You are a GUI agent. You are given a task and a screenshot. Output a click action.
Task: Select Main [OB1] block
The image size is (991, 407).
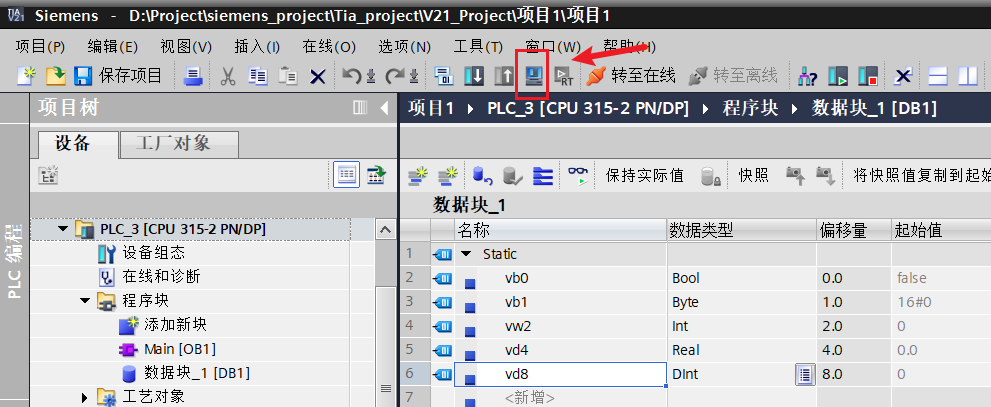pos(179,349)
